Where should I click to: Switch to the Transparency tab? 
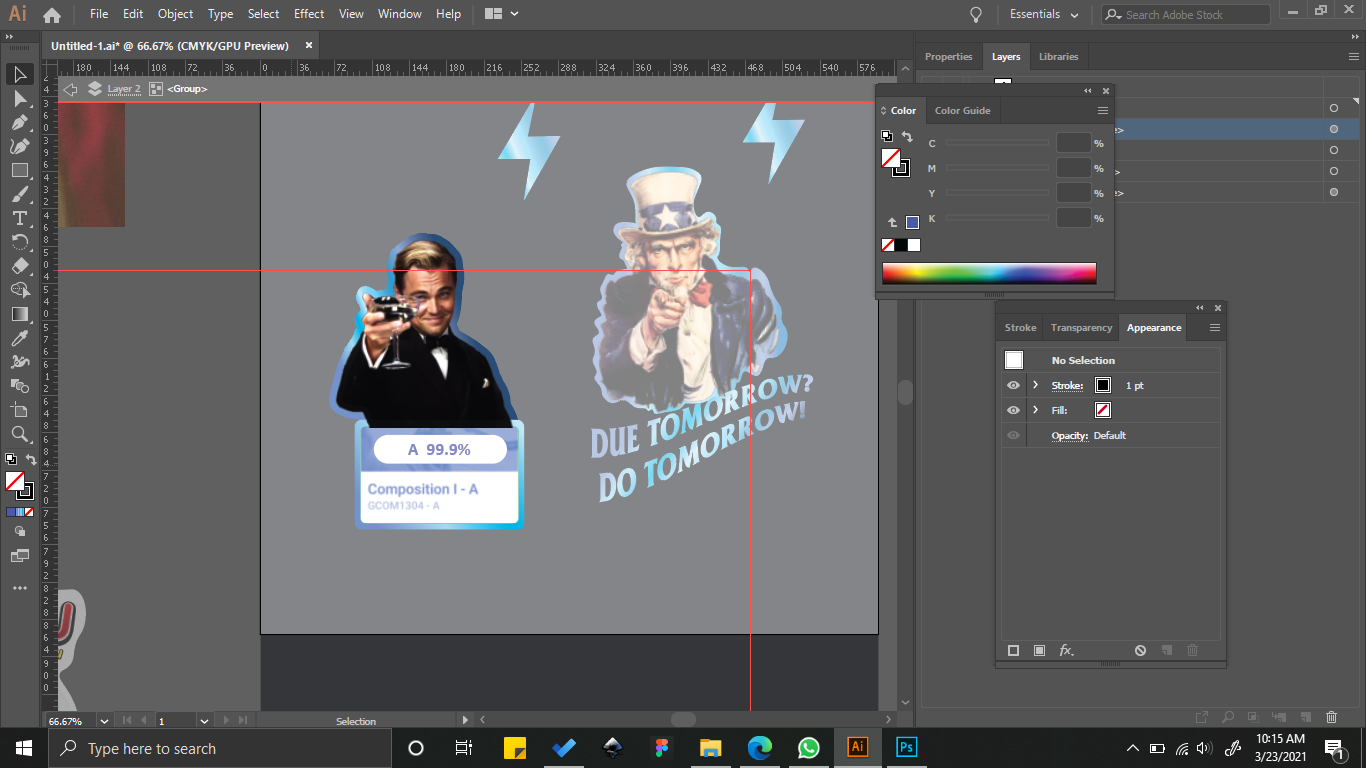pos(1081,327)
